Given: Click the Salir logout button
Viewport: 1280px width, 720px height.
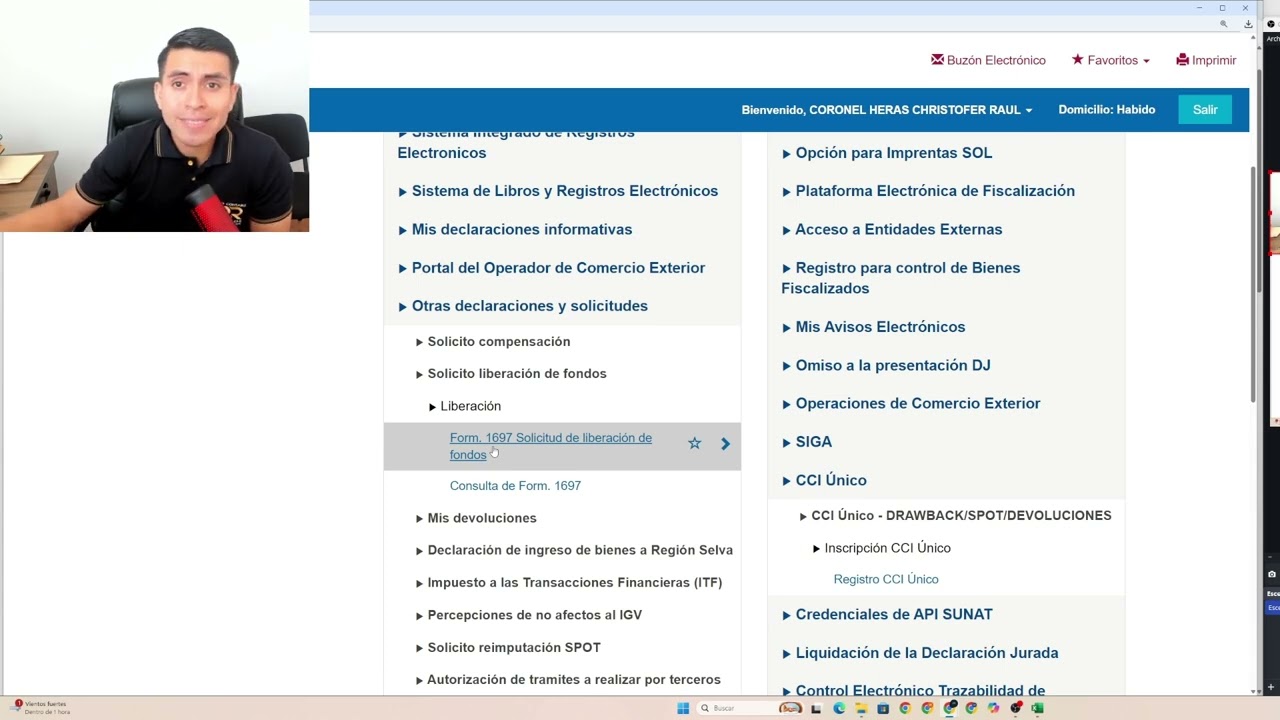Looking at the screenshot, I should pos(1205,110).
